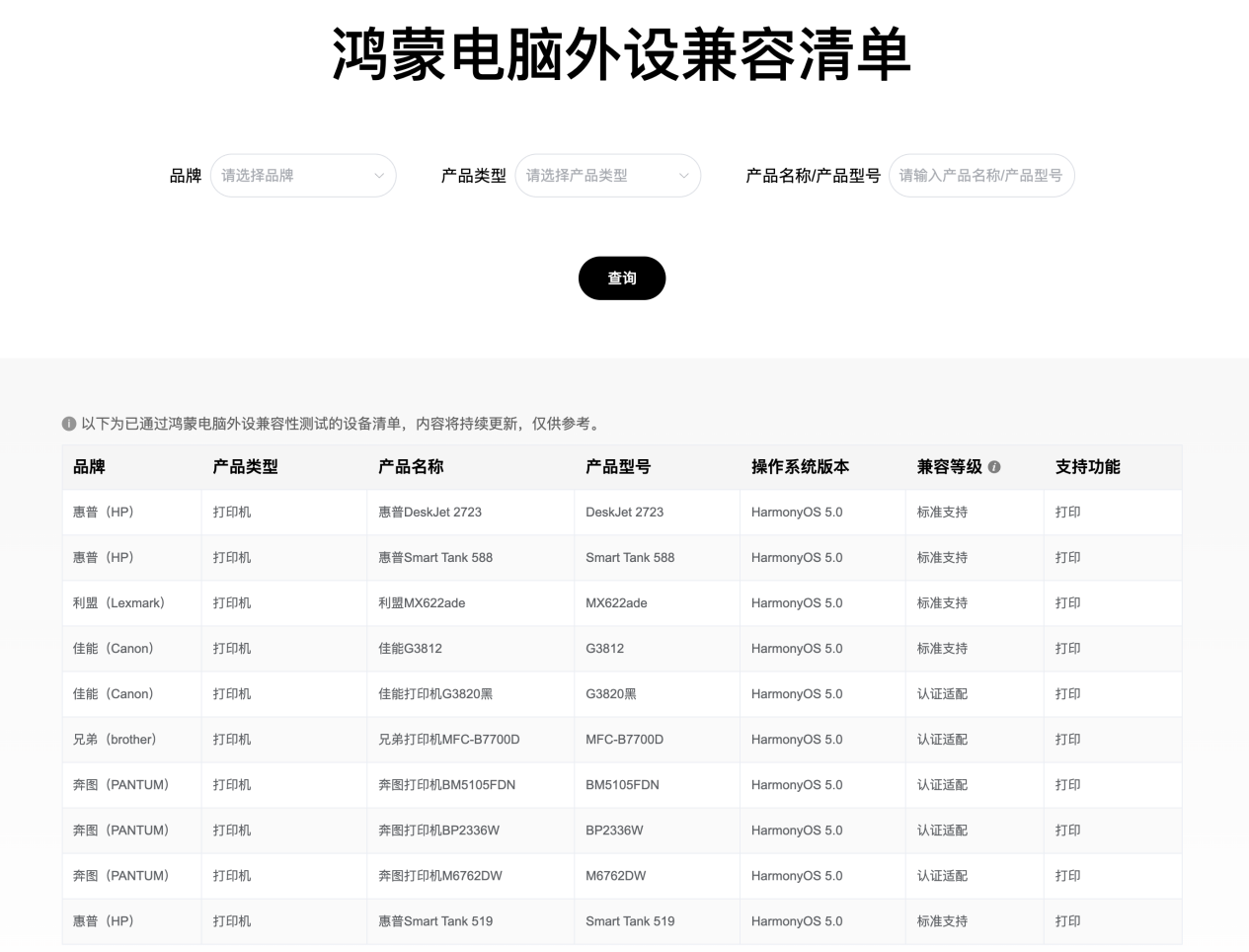Image resolution: width=1249 pixels, height=952 pixels.
Task: Click the notice info icon above the table
Action: [69, 424]
